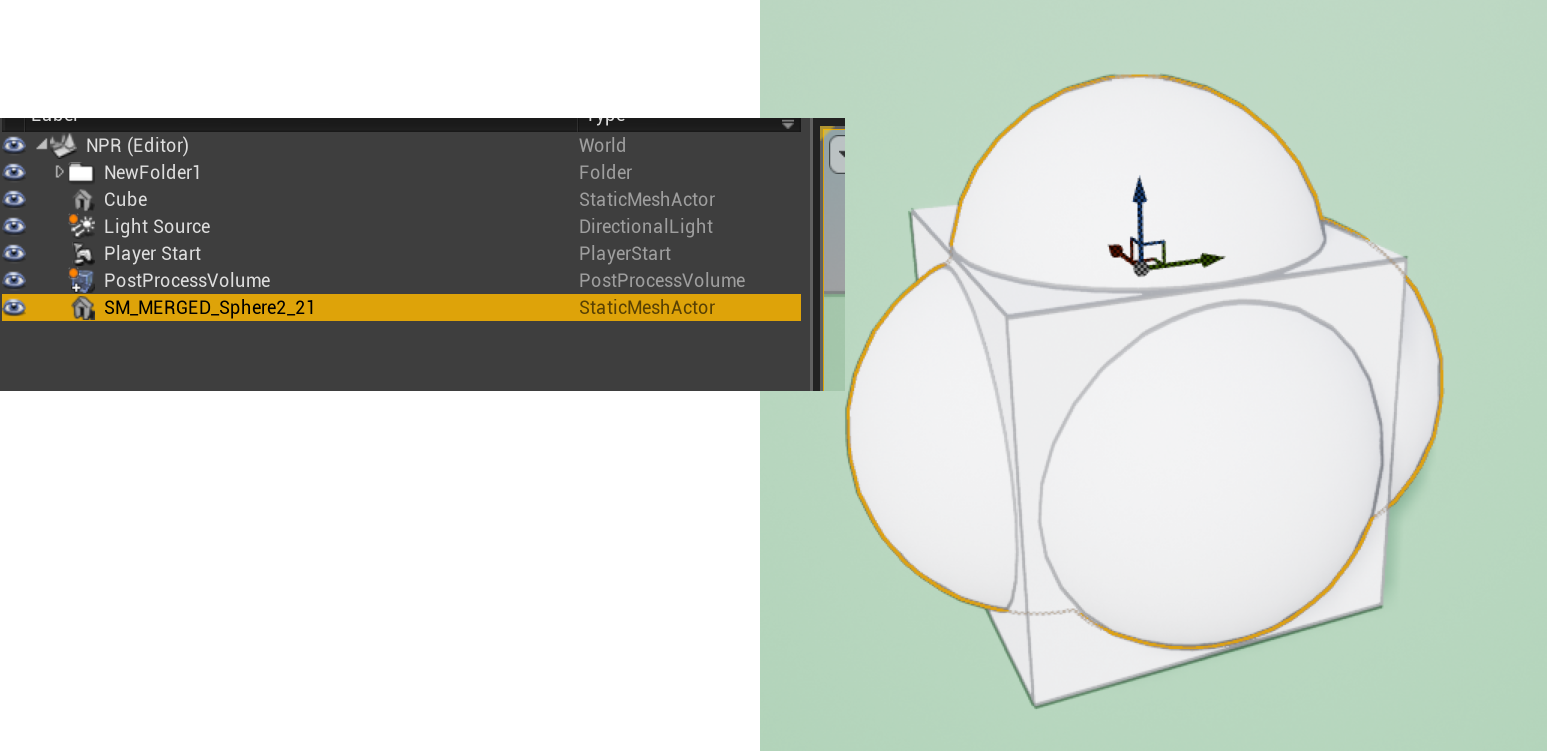Select the PostProcessVolume actor by its name
The image size is (1547, 751).
(187, 280)
